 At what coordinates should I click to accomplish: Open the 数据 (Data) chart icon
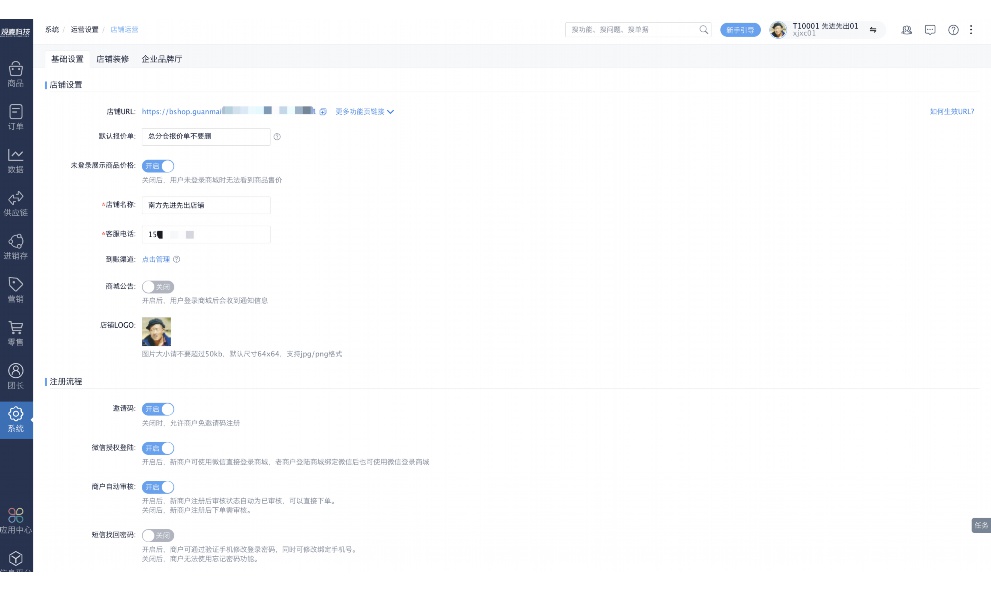[16, 155]
